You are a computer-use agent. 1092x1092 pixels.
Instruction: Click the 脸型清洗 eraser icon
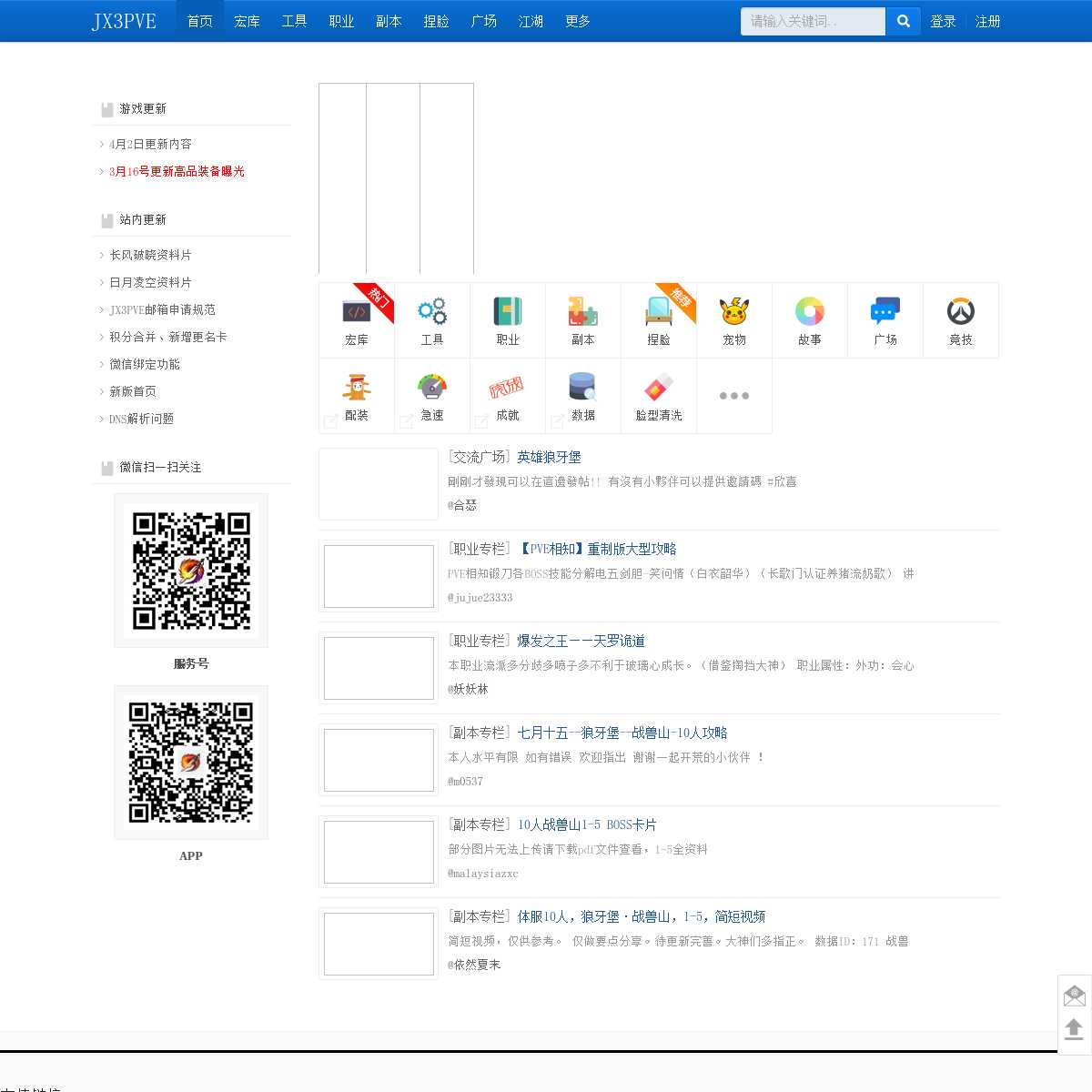659,388
